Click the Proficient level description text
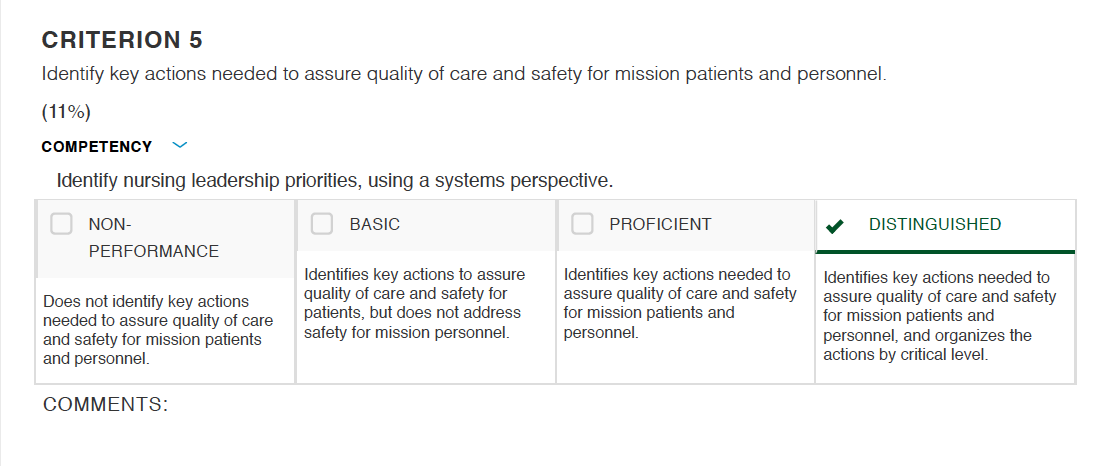Viewport: 1119px width, 466px height. coord(679,303)
